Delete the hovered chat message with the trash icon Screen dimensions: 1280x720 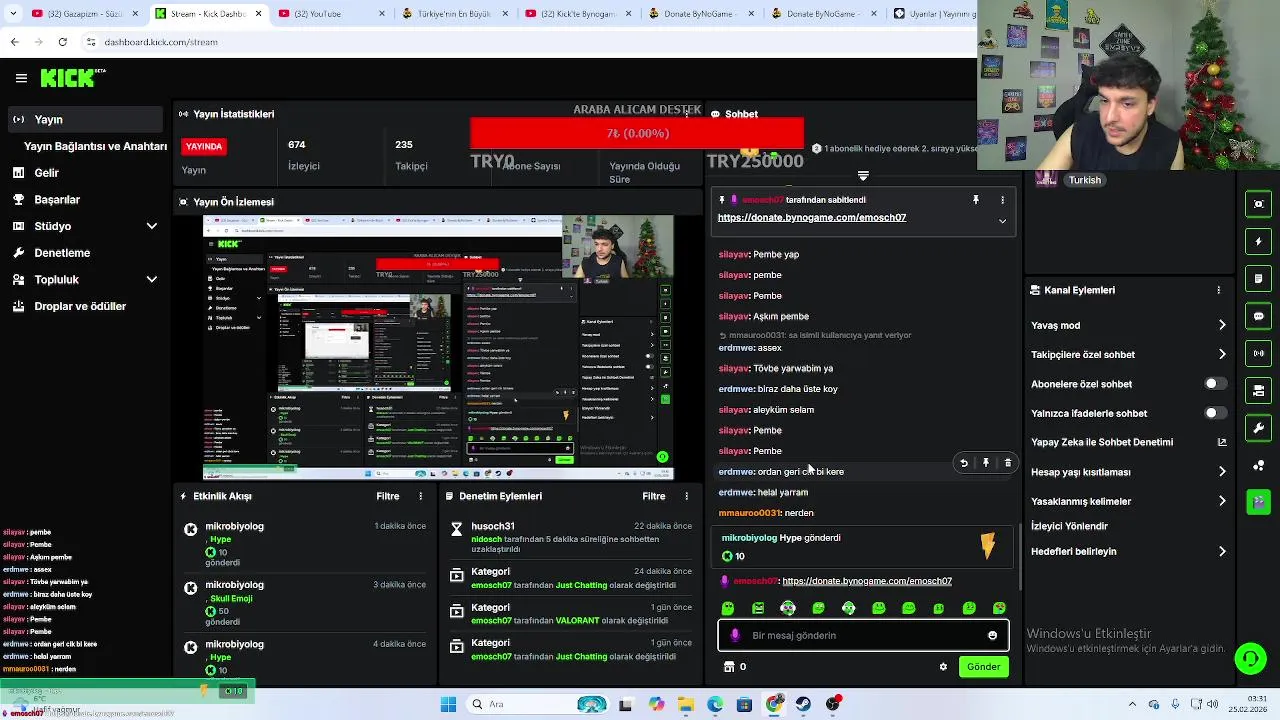tap(1008, 463)
